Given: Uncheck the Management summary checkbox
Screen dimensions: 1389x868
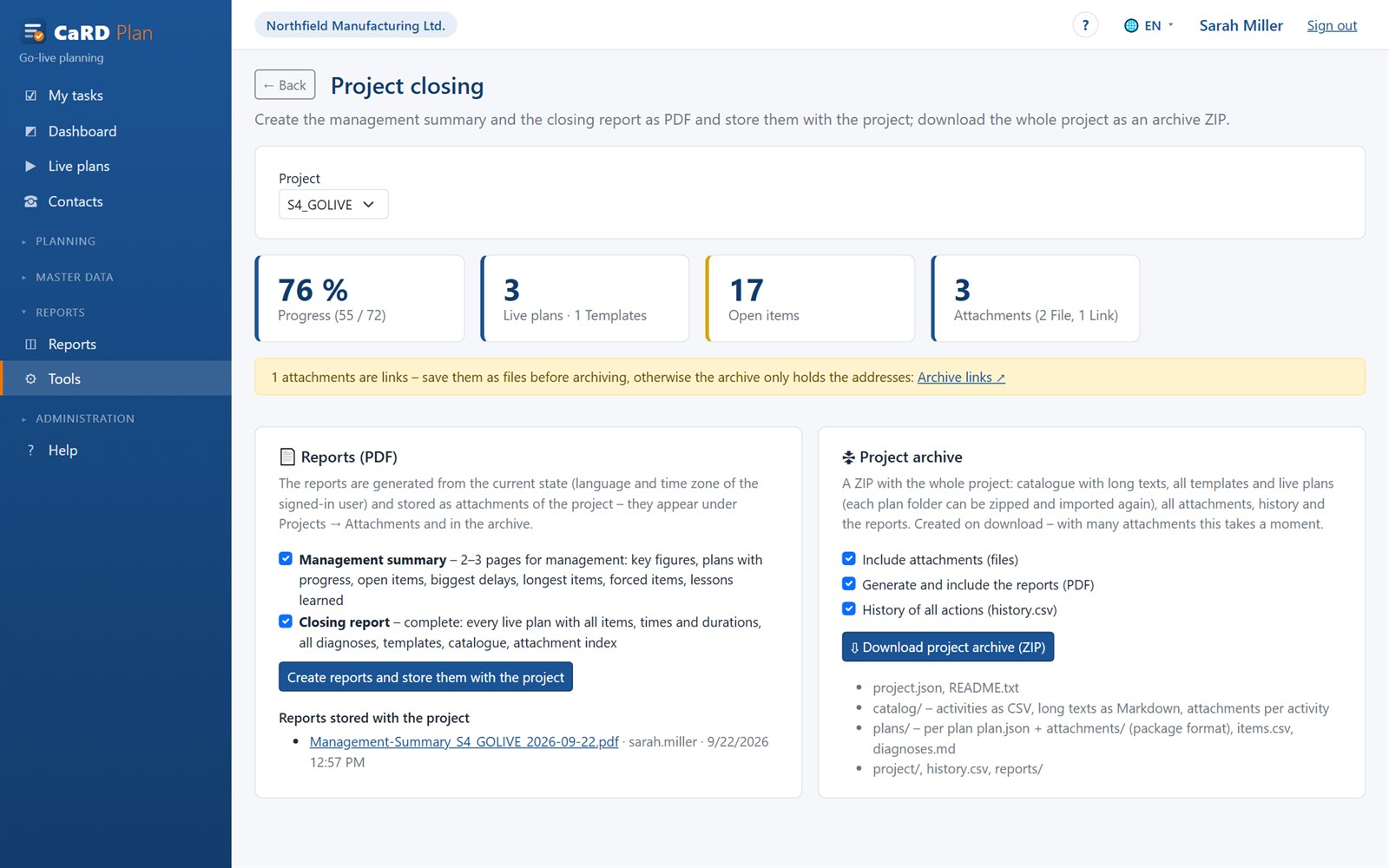Looking at the screenshot, I should 286,559.
